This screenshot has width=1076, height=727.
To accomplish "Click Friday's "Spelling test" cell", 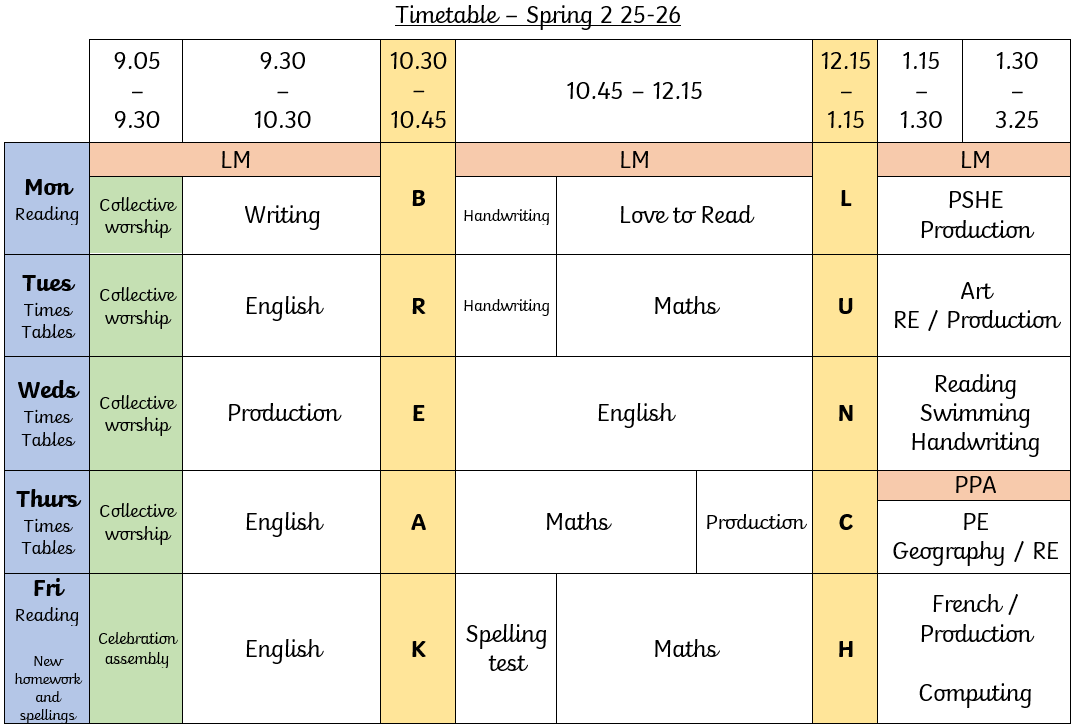I will point(506,649).
